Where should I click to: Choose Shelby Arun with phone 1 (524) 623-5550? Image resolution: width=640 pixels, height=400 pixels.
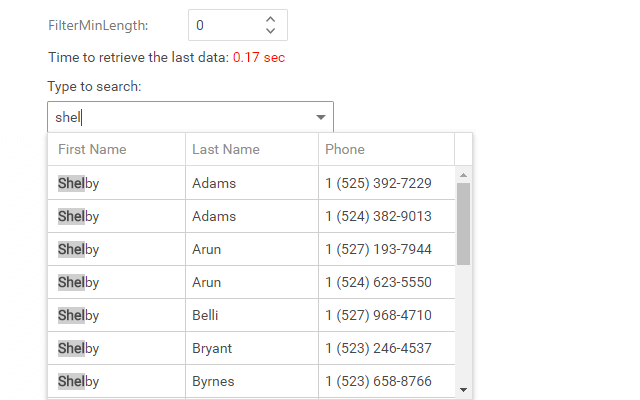coord(250,282)
